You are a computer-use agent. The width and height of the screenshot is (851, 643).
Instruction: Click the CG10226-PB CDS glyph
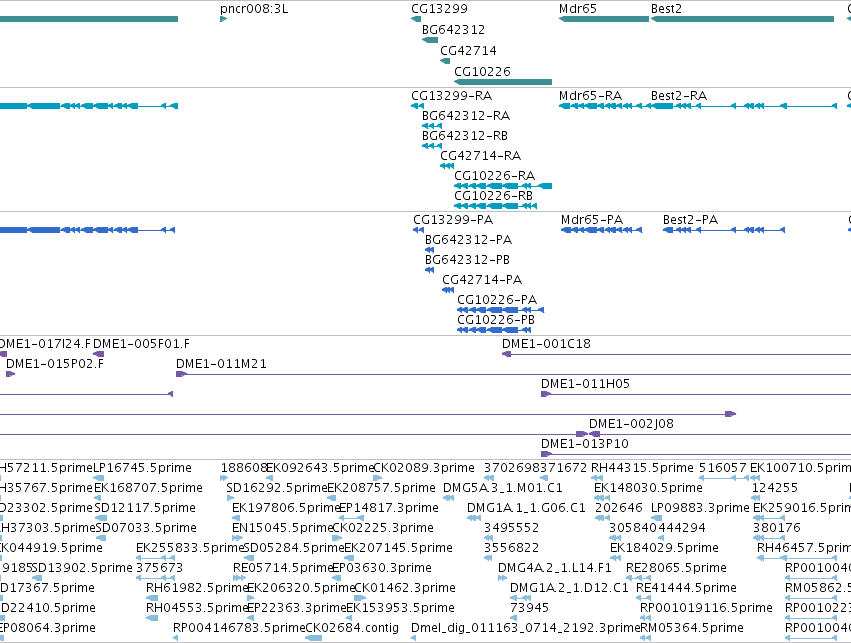coord(494,330)
